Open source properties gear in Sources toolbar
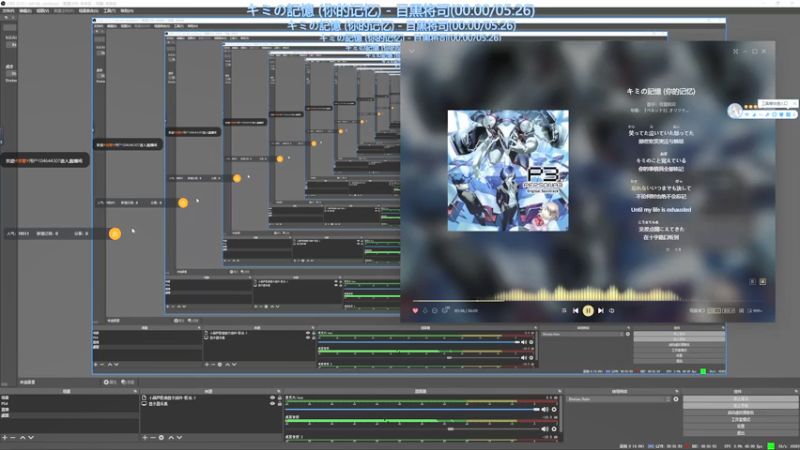This screenshot has width=800, height=450. (161, 438)
